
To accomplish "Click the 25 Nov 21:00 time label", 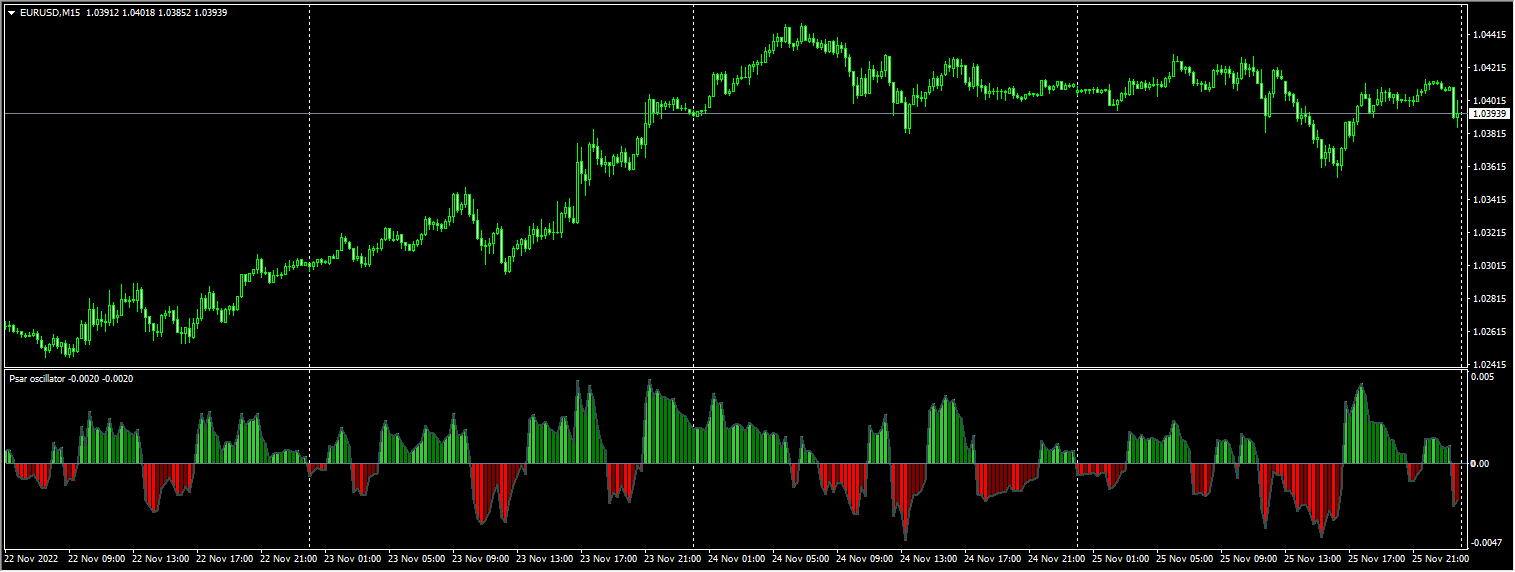I will 1441,559.
